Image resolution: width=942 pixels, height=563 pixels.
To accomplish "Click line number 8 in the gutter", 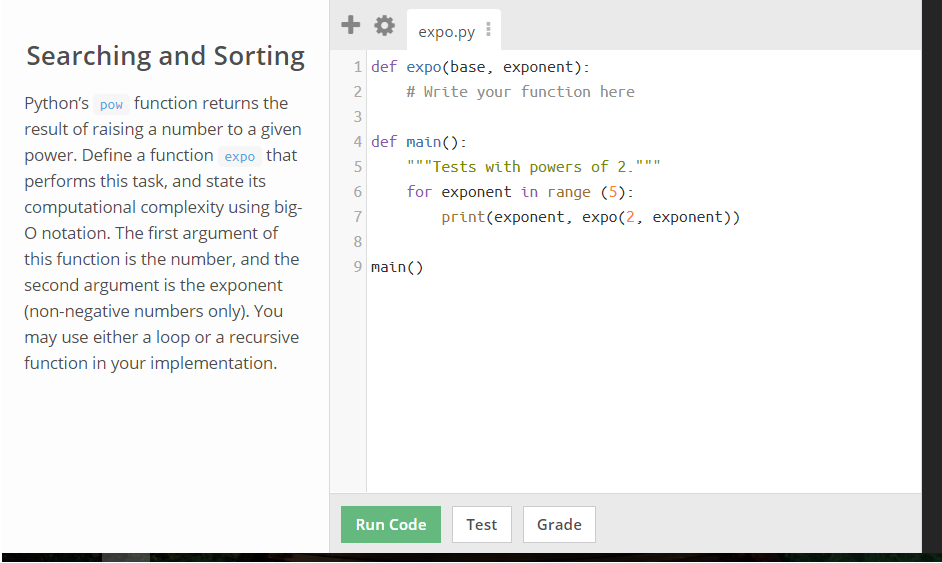I will point(357,242).
